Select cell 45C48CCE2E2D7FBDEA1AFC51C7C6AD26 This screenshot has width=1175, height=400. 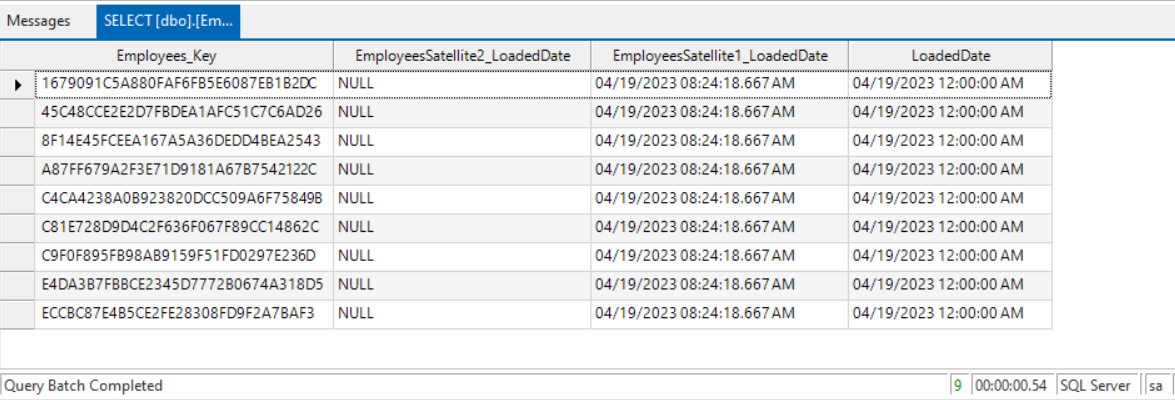click(182, 112)
